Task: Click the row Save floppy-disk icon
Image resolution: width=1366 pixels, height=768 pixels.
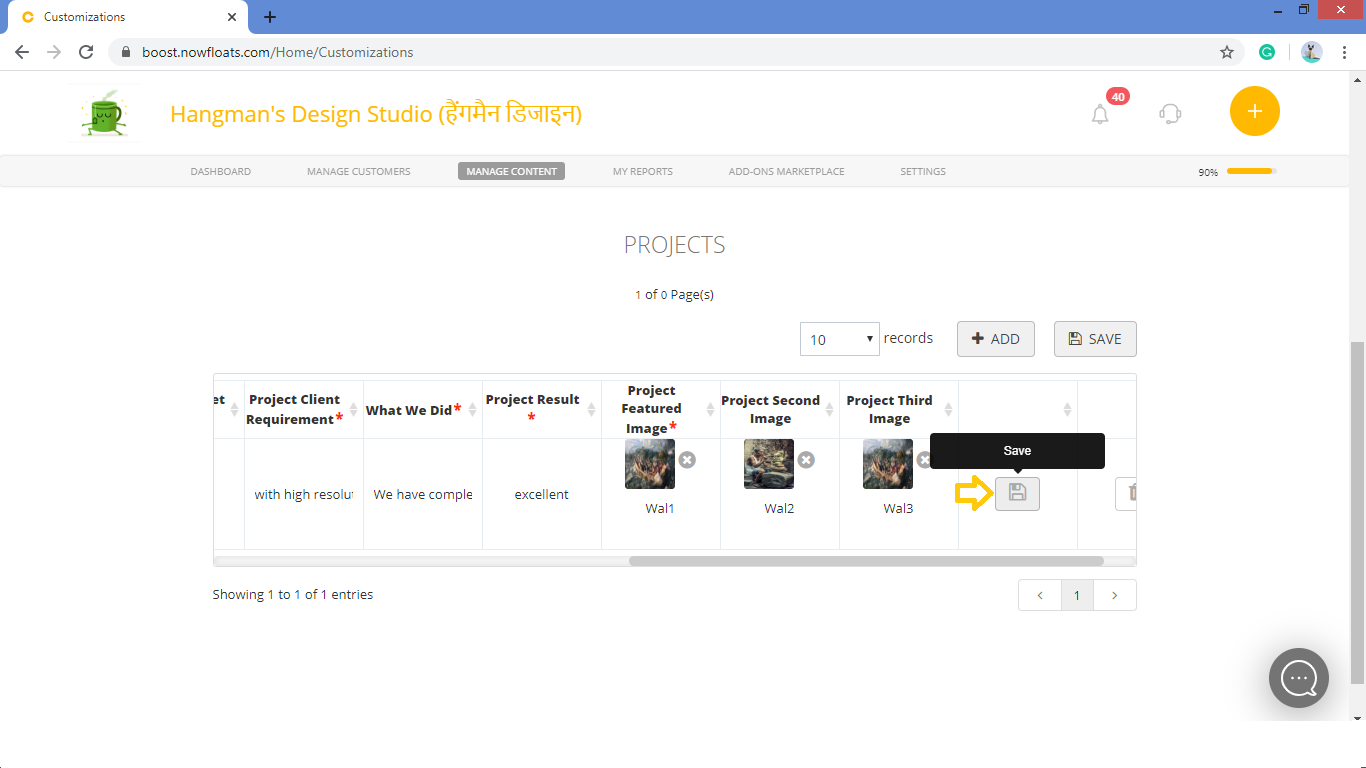Action: coord(1017,493)
